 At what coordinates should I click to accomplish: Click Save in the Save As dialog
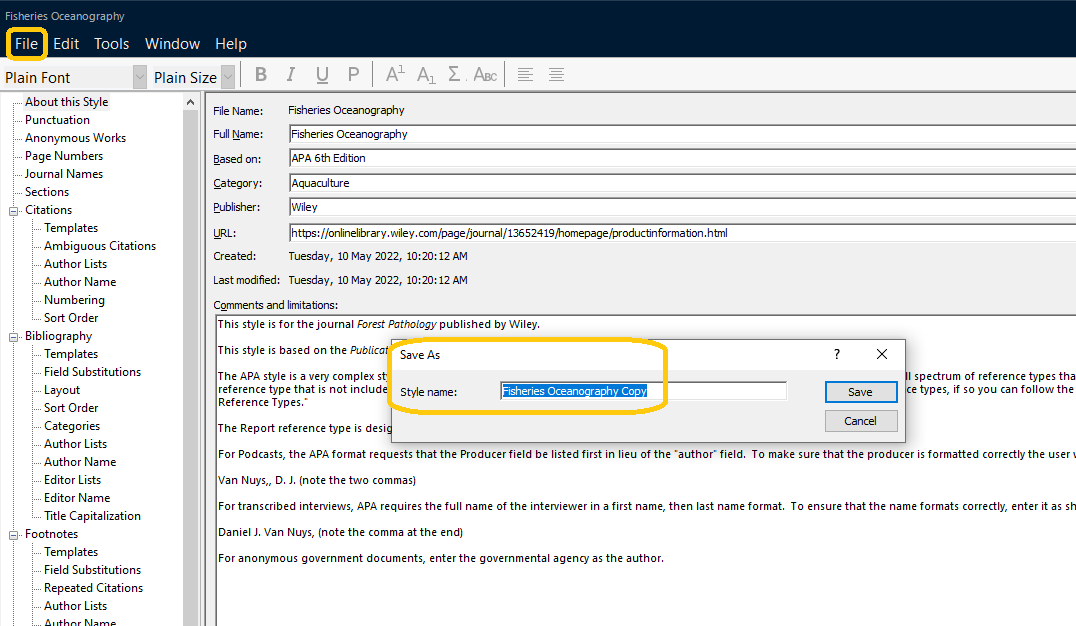(x=860, y=392)
